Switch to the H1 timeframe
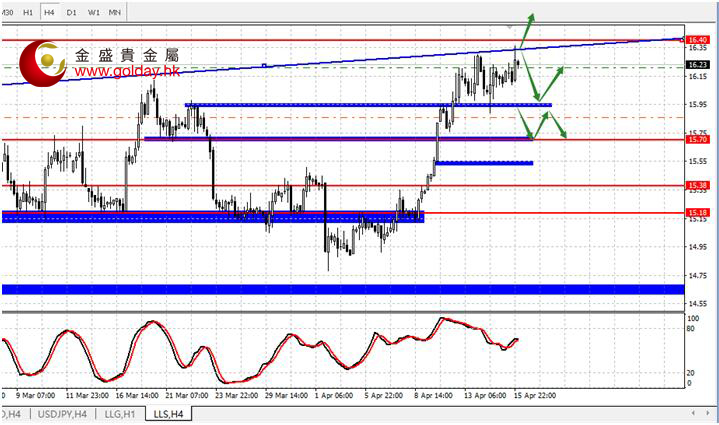719x425 pixels. [x=28, y=13]
